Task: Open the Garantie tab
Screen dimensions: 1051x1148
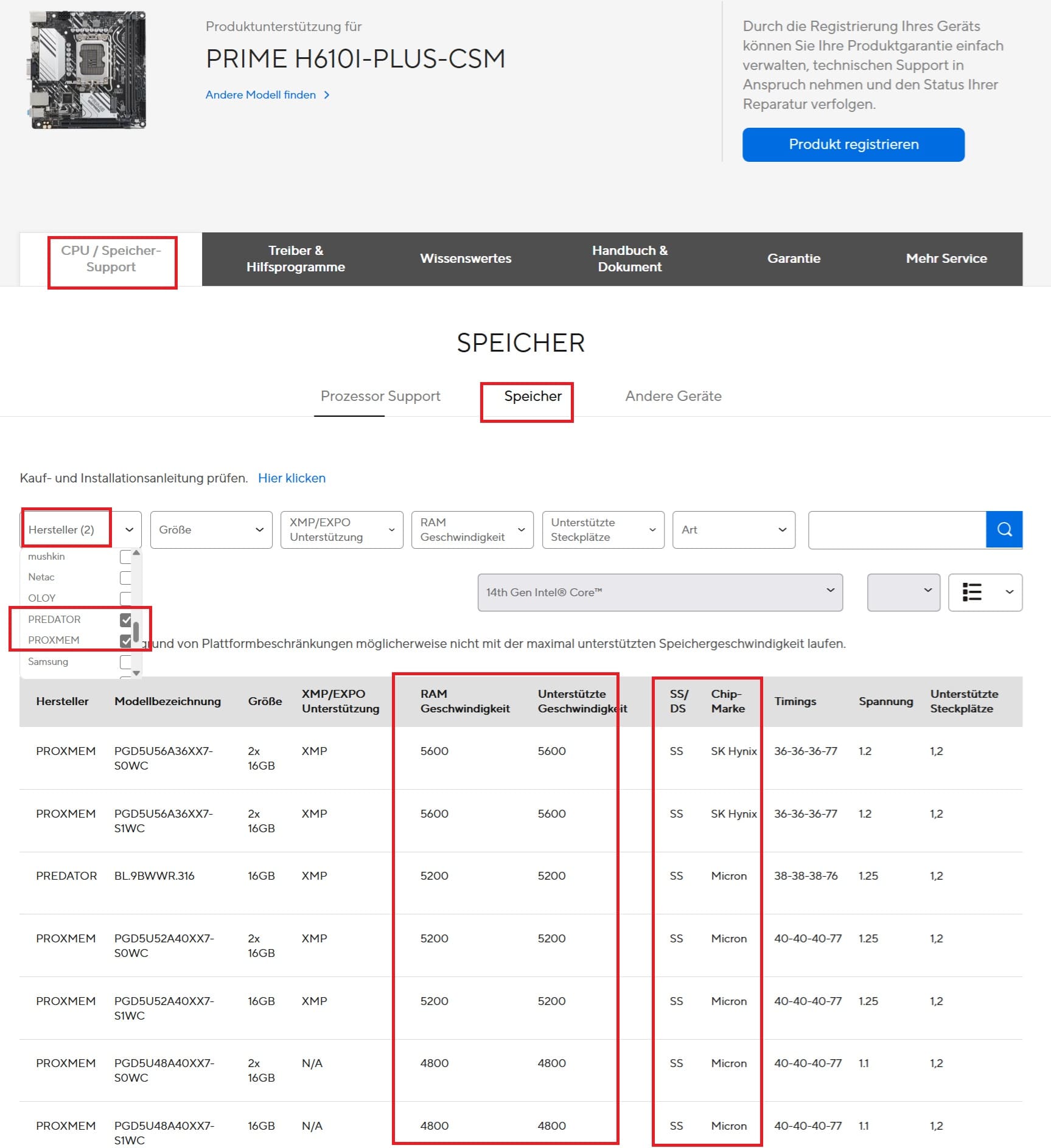Action: click(794, 259)
